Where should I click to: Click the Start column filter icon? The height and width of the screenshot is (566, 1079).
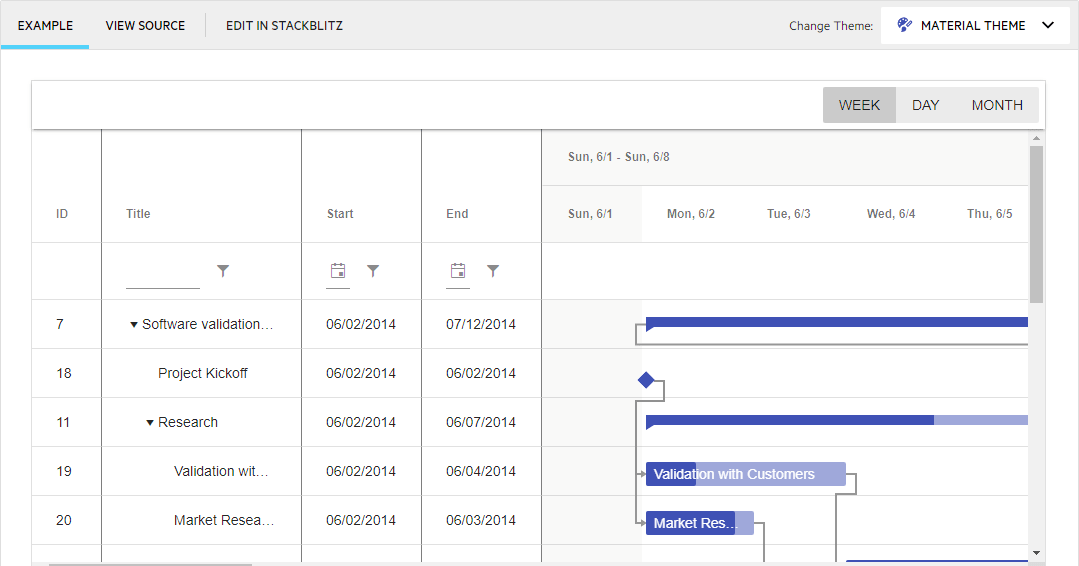click(x=373, y=271)
